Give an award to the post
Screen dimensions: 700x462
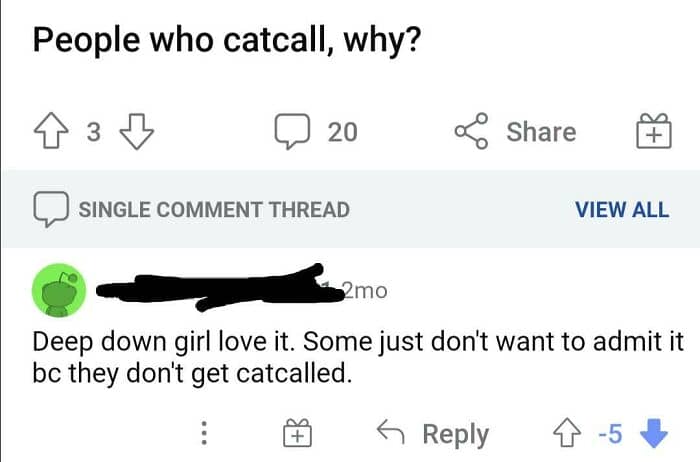pyautogui.click(x=653, y=133)
